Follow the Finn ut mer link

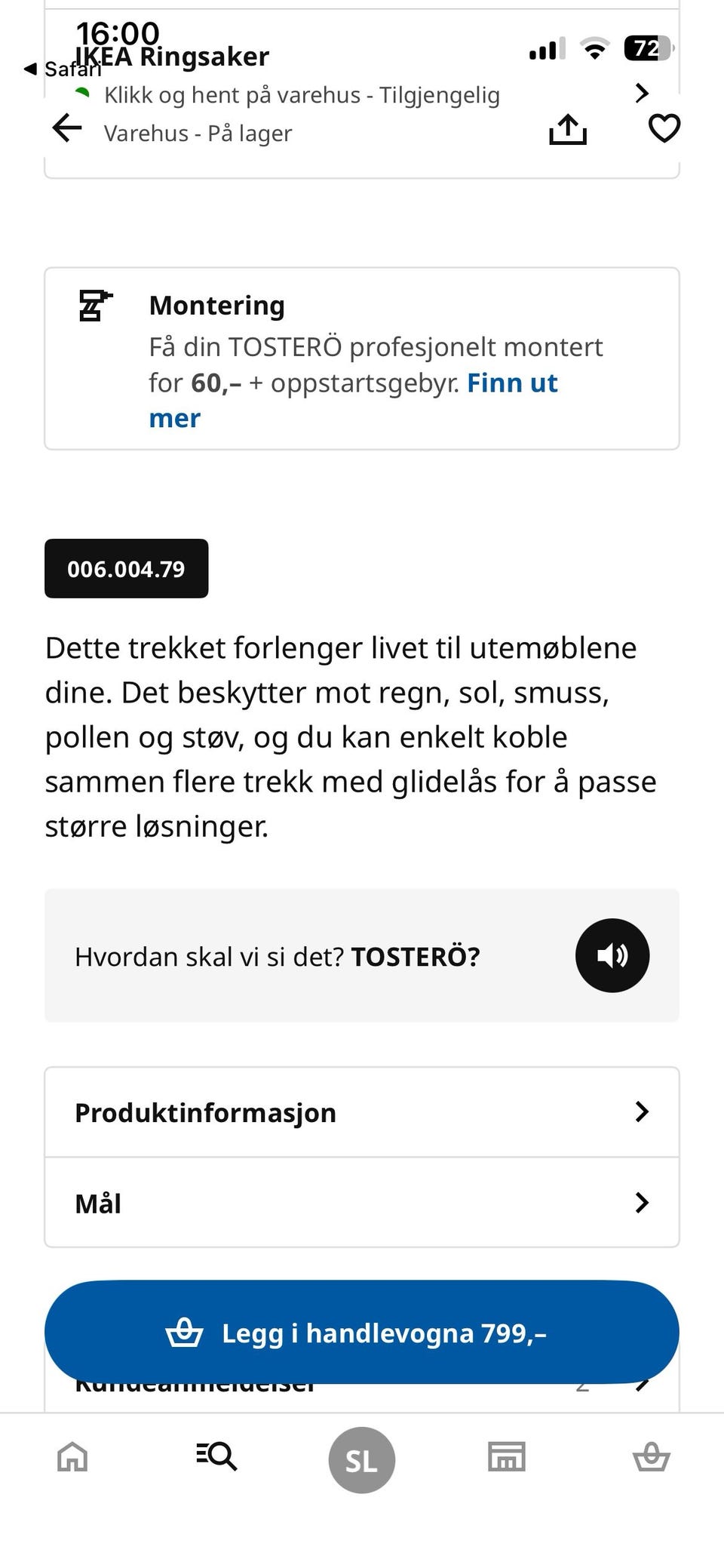[353, 400]
